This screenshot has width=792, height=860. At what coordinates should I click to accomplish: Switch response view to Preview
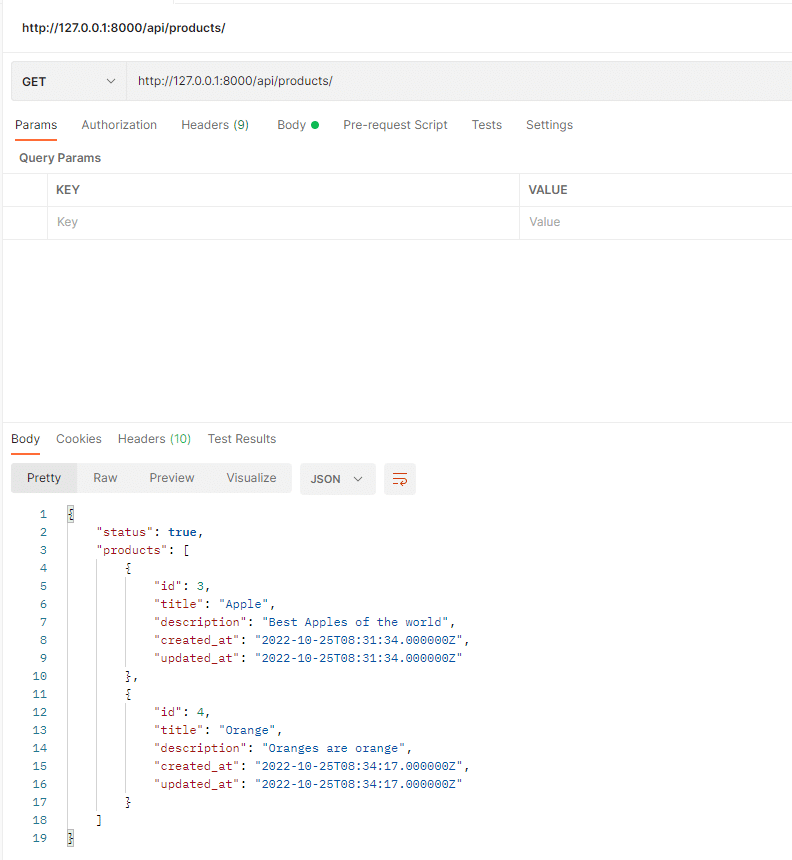[172, 478]
